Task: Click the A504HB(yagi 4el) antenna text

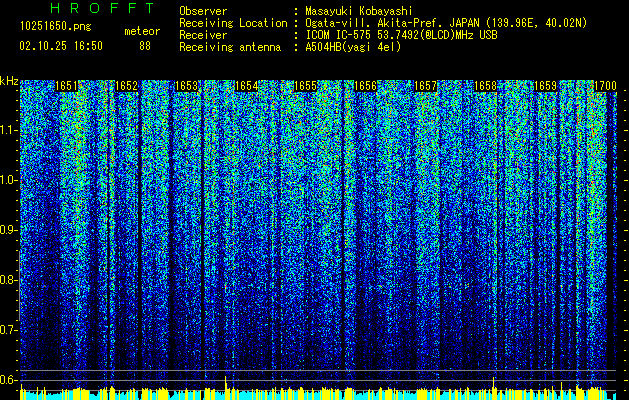Action: [x=353, y=47]
